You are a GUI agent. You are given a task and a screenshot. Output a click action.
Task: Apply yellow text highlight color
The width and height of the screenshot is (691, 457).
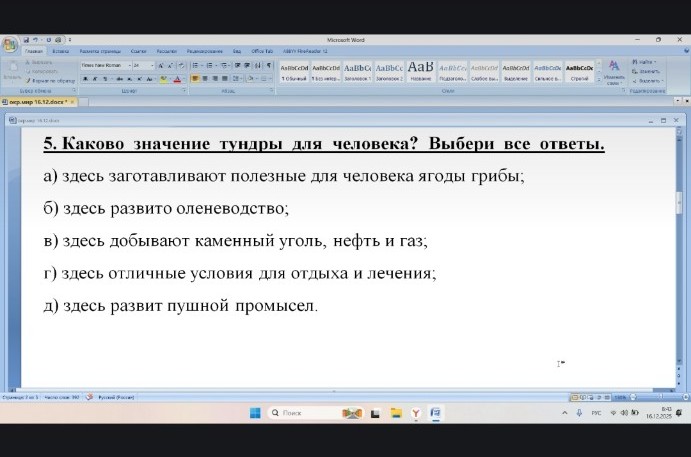(x=163, y=79)
